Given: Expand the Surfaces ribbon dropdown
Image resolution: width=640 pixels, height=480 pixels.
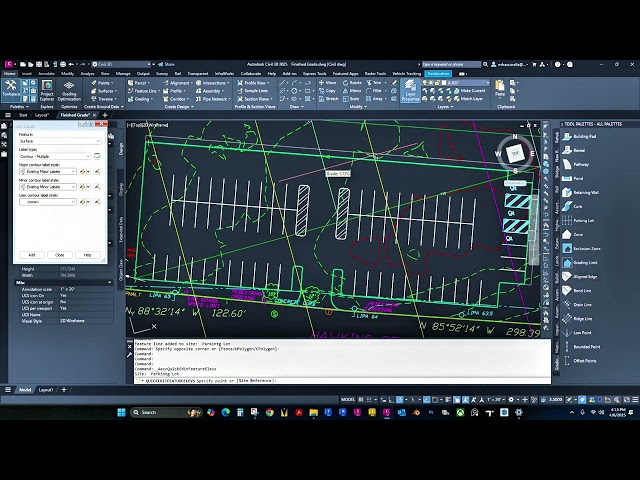Looking at the screenshot, I should tap(104, 91).
